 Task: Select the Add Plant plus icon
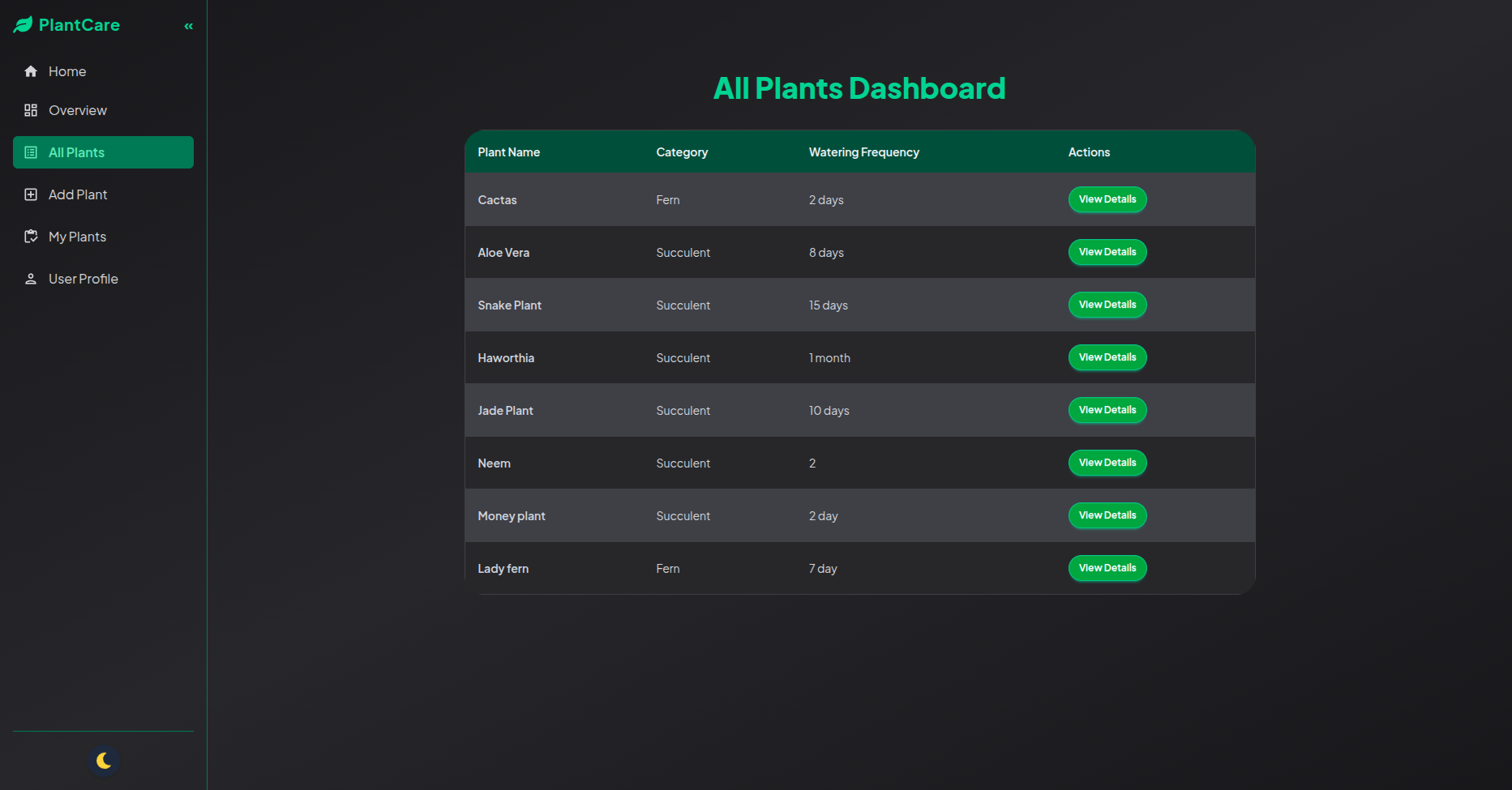coord(31,194)
